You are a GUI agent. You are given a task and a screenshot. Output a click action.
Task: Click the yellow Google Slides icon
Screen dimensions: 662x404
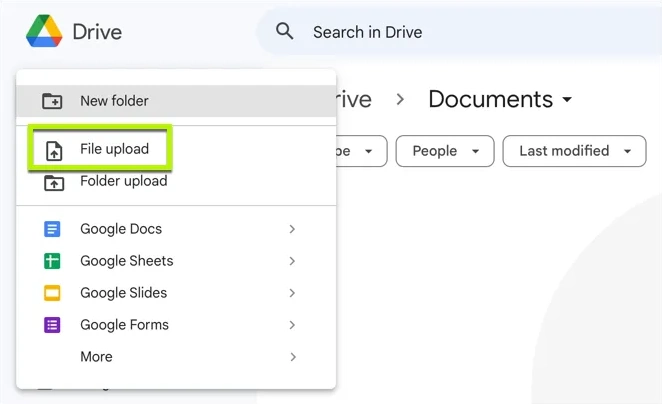click(52, 293)
